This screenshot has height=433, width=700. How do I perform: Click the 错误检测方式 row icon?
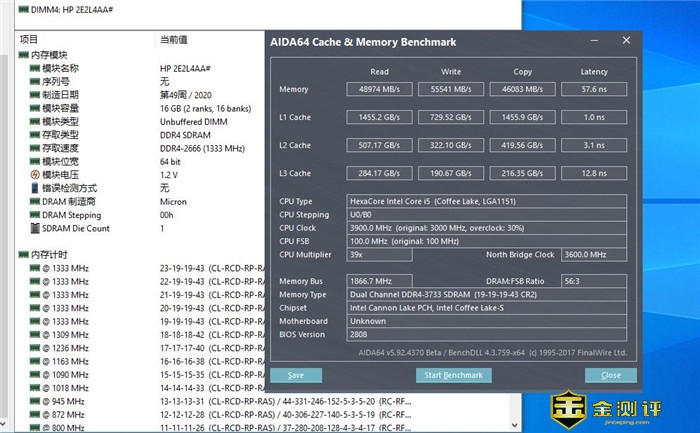[x=35, y=188]
